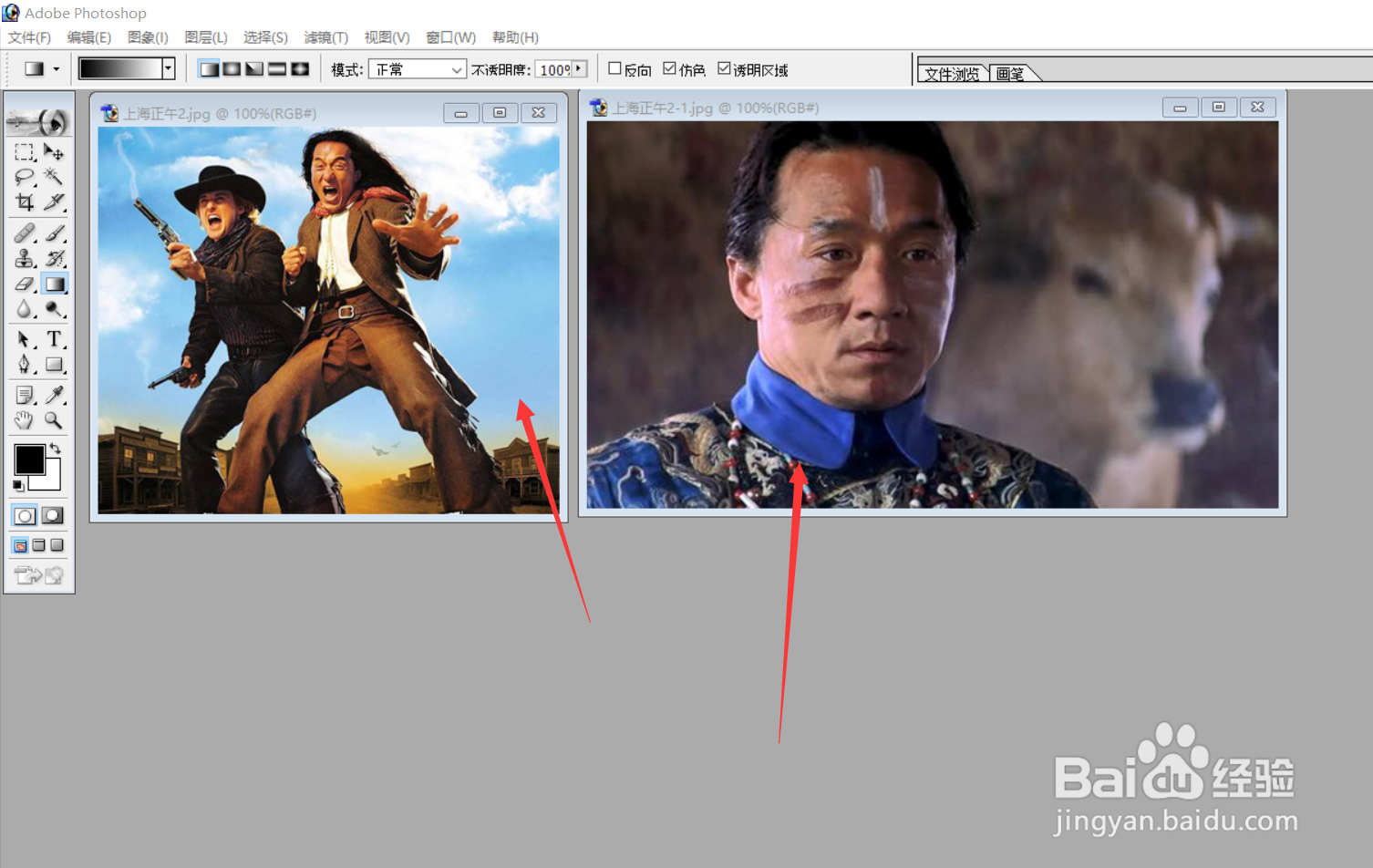Viewport: 1373px width, 868px height.
Task: Select the Angle gradient style
Action: (x=254, y=69)
